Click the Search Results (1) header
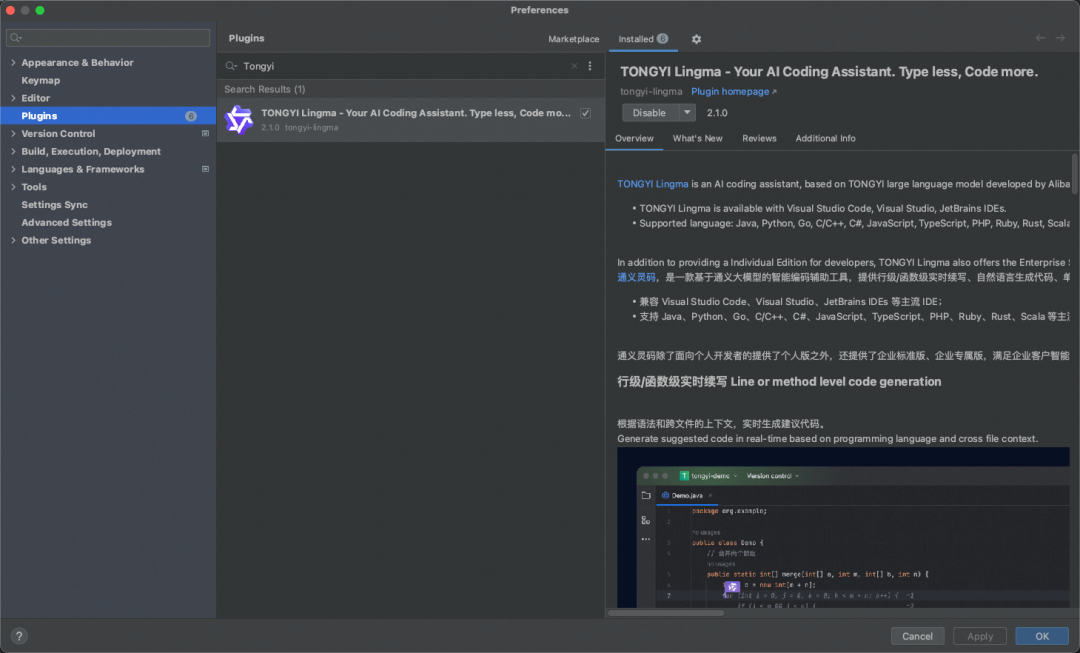Viewport: 1080px width, 653px height. pos(264,89)
